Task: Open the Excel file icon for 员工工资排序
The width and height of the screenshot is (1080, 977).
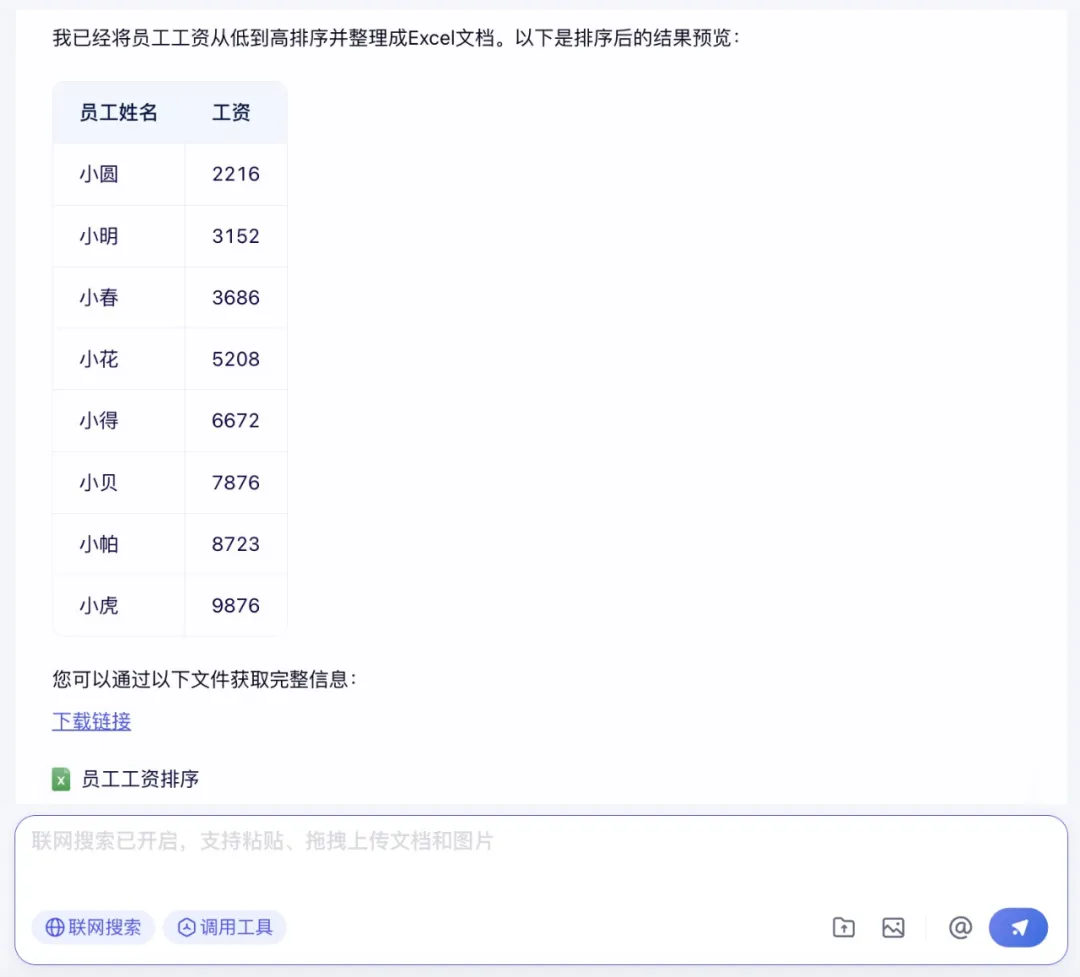Action: click(61, 779)
